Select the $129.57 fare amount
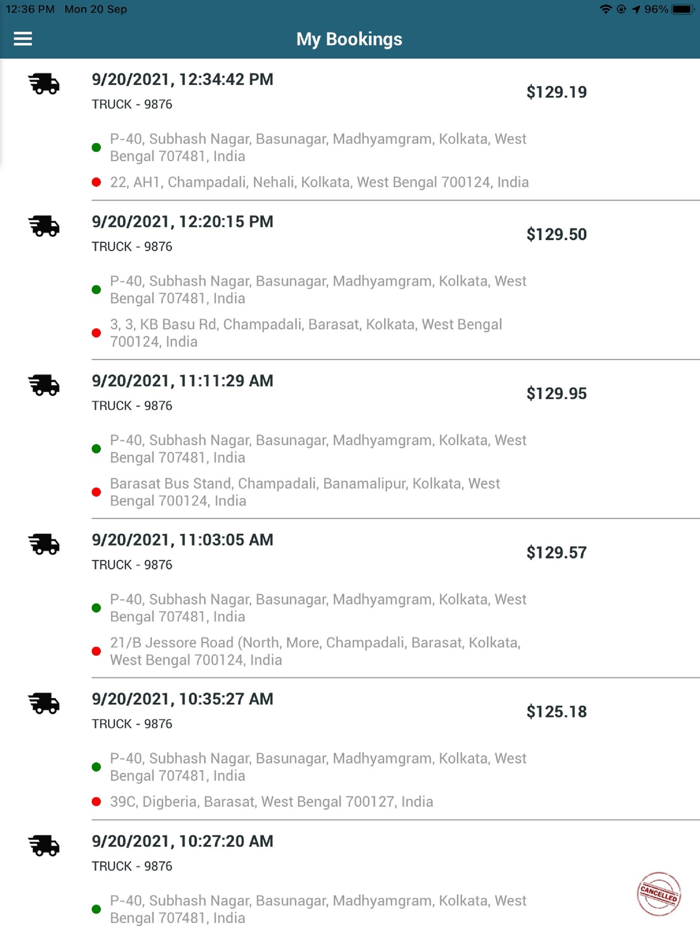Screen dimensions: 700x934 click(x=556, y=553)
